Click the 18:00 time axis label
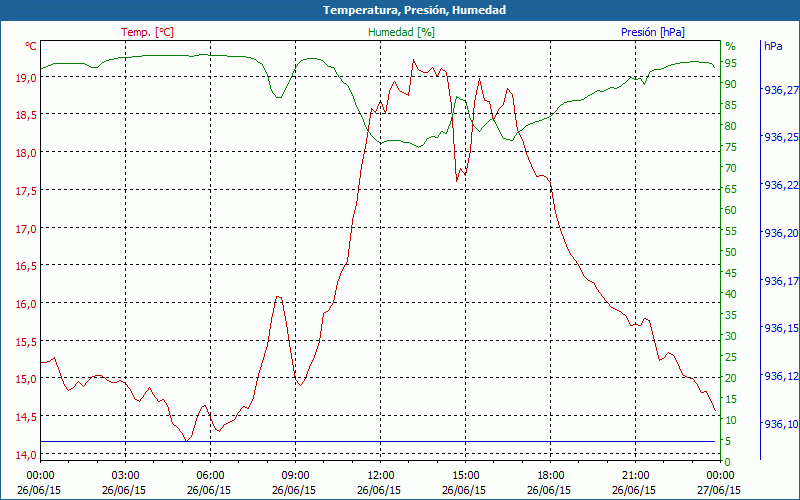This screenshot has height=500, width=800. 551,475
